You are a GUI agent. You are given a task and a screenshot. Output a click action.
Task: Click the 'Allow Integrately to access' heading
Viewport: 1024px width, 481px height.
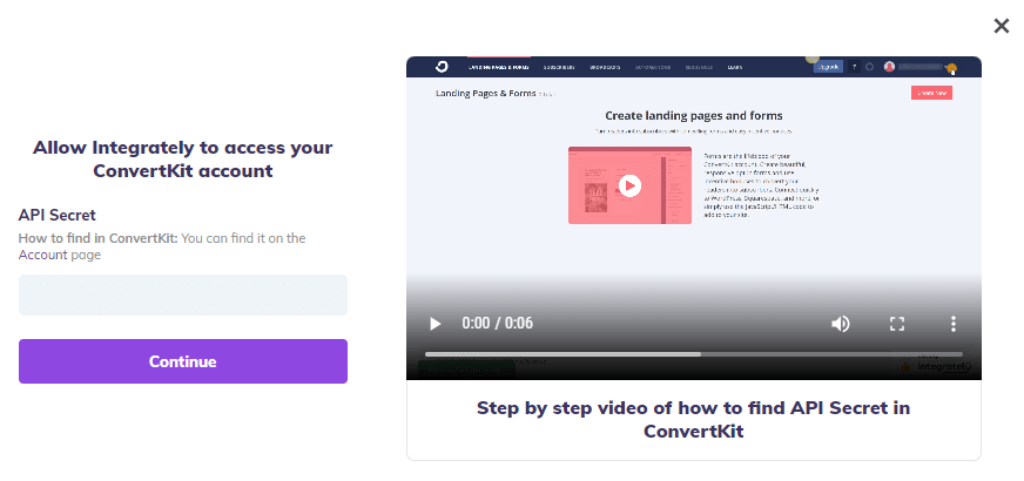click(183, 159)
